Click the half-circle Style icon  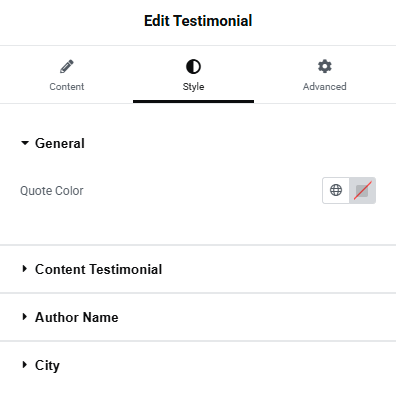193,66
